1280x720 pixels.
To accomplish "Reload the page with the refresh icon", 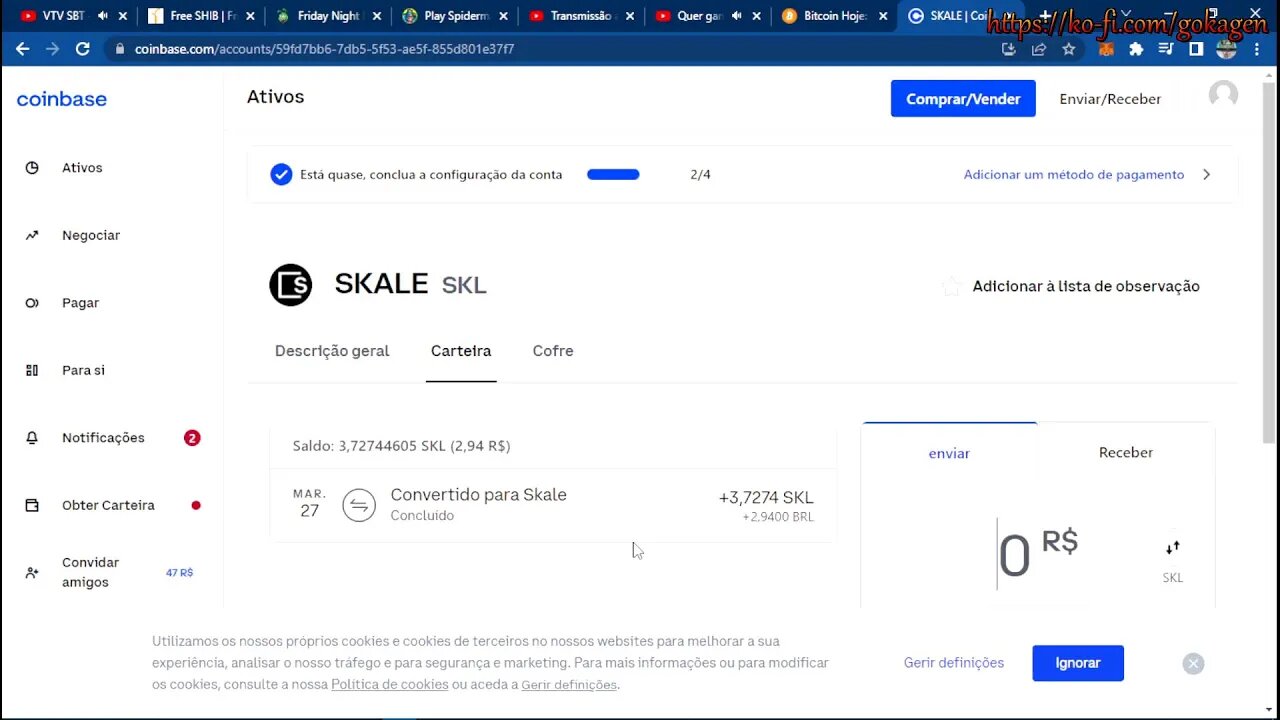I will [83, 48].
